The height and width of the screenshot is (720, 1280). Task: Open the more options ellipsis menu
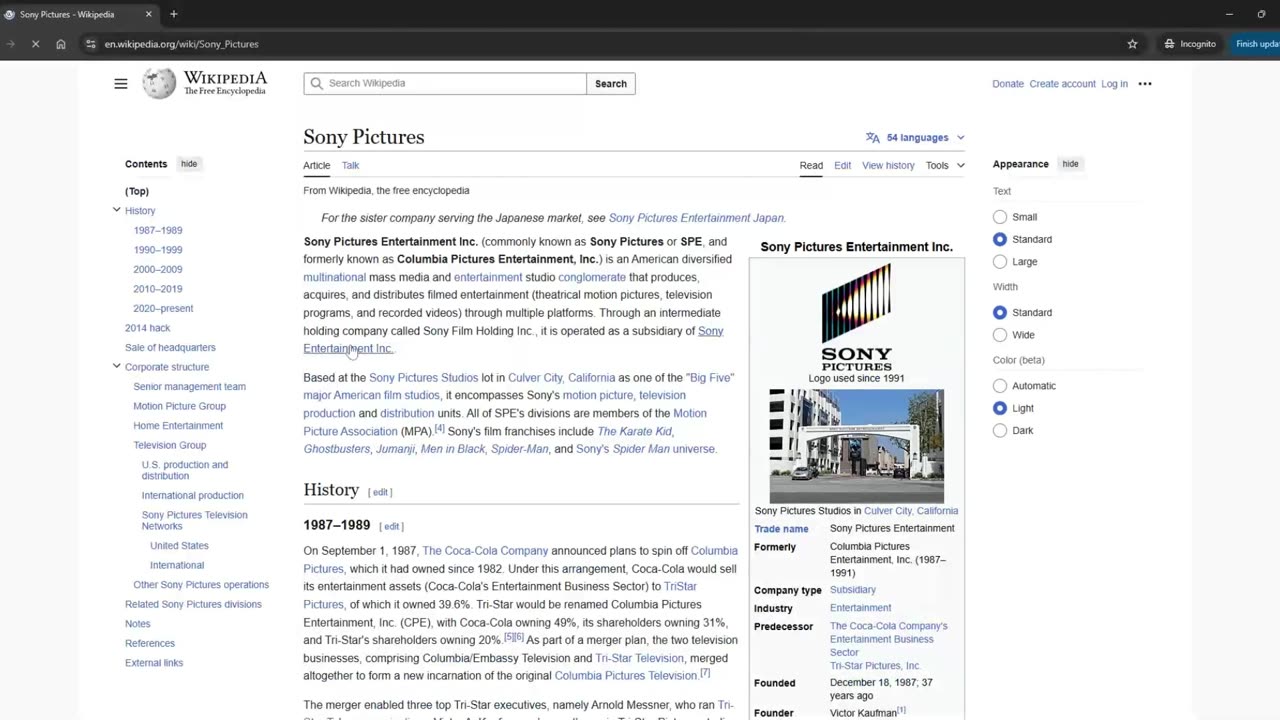[1145, 84]
